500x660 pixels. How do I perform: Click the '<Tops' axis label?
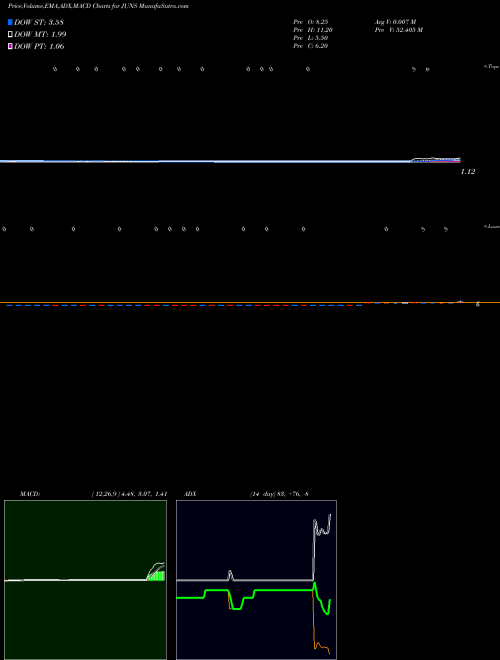tap(491, 67)
